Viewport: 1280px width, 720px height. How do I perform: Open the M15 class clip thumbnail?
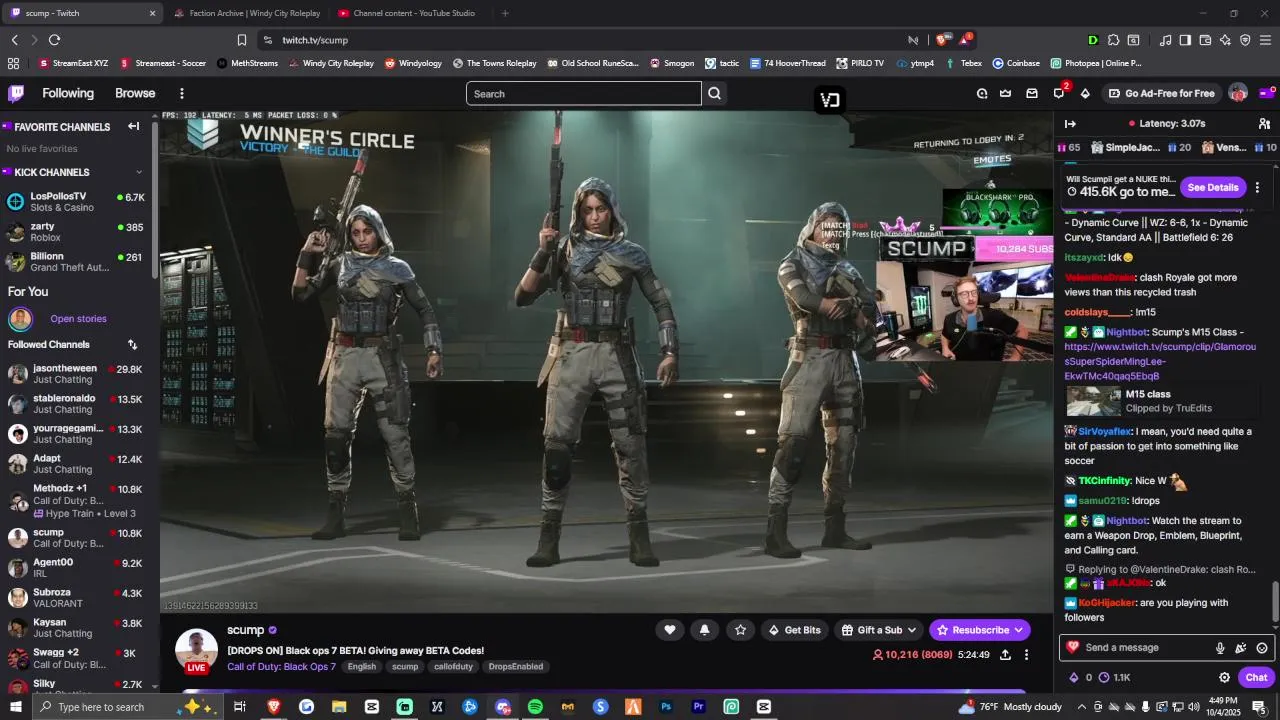pyautogui.click(x=1094, y=400)
